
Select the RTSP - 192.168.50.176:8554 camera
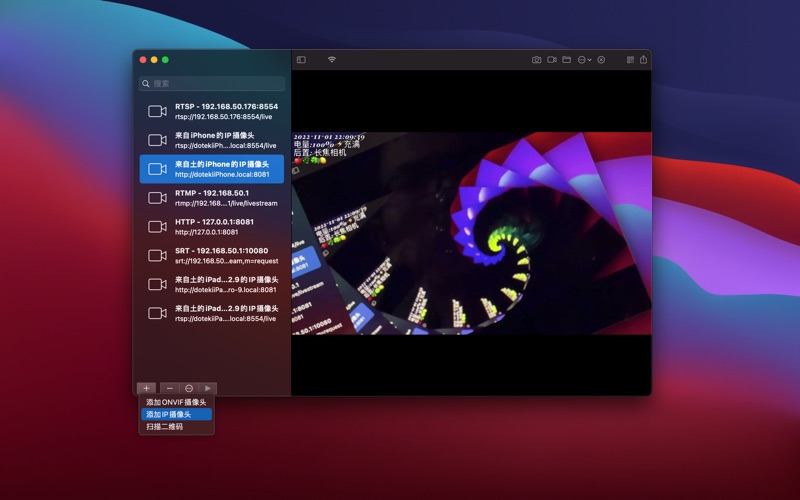point(212,111)
